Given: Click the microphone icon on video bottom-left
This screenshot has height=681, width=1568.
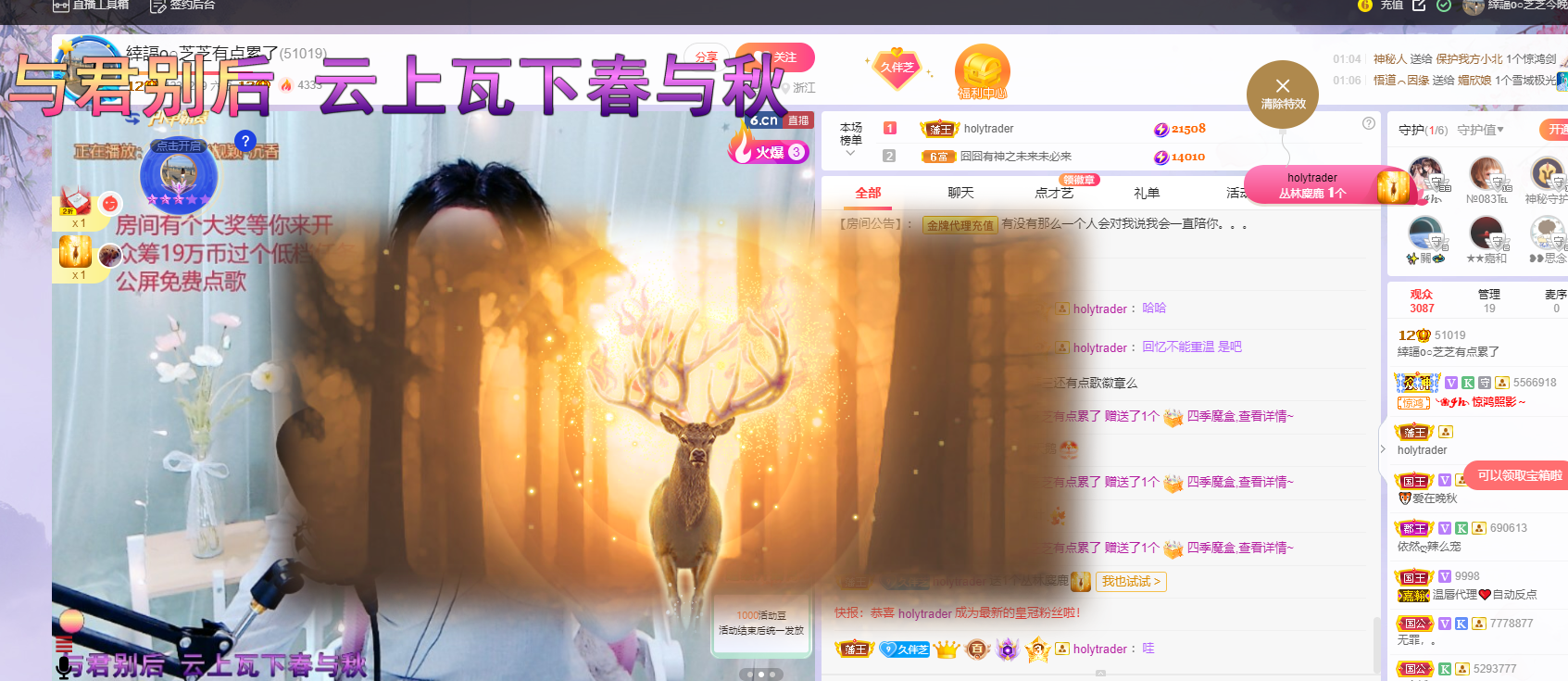Looking at the screenshot, I should 64,668.
